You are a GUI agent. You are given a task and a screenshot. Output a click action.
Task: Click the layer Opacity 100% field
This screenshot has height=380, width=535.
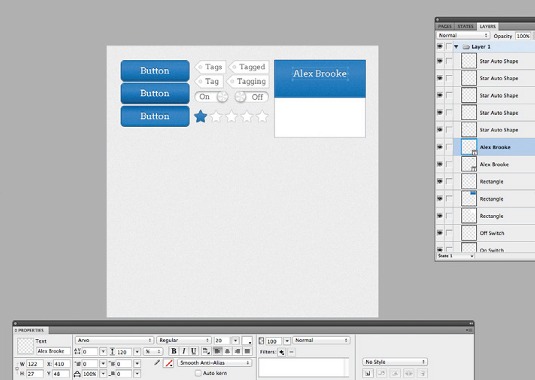pyautogui.click(x=523, y=35)
